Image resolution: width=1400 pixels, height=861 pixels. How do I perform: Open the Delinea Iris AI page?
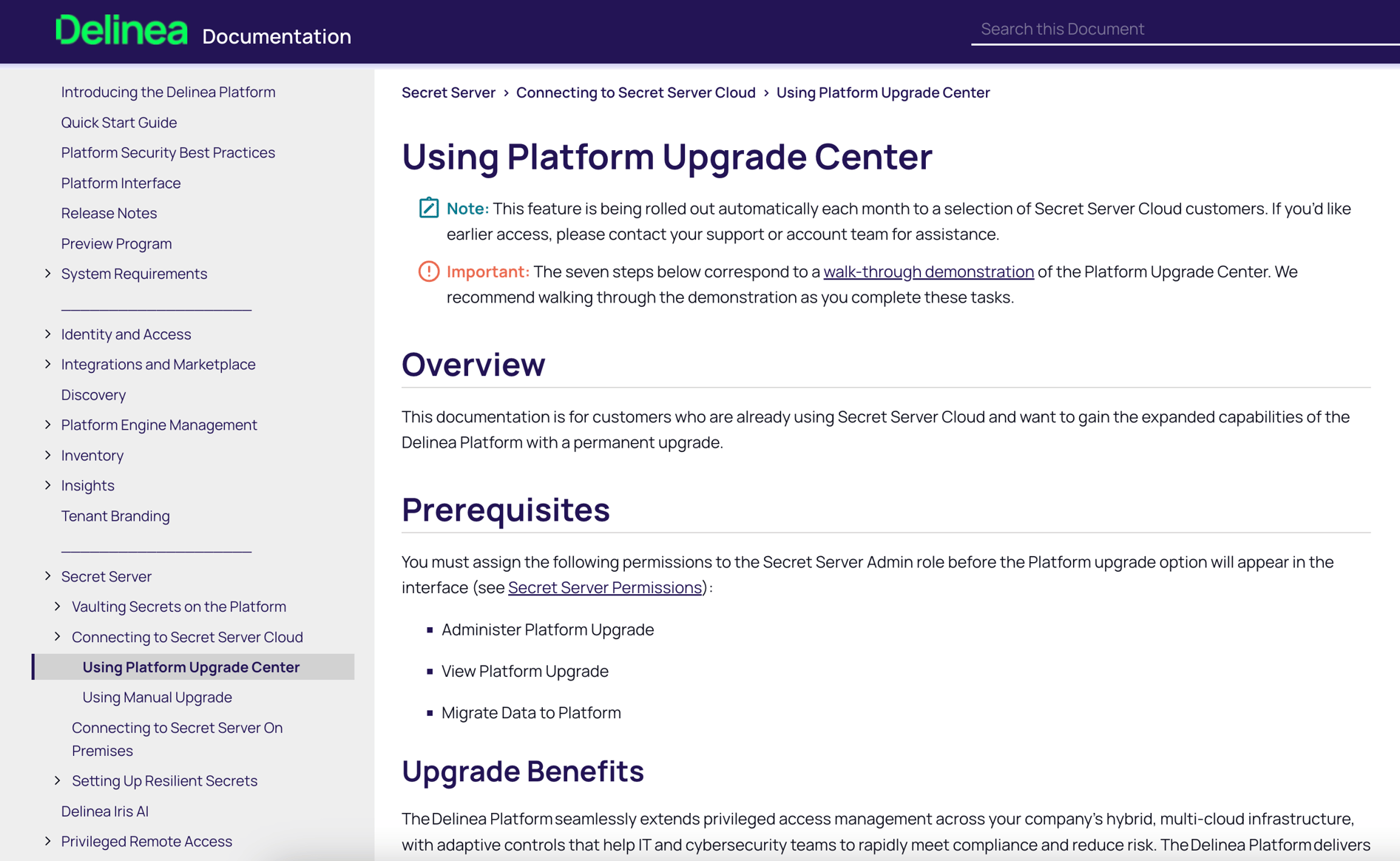click(104, 811)
